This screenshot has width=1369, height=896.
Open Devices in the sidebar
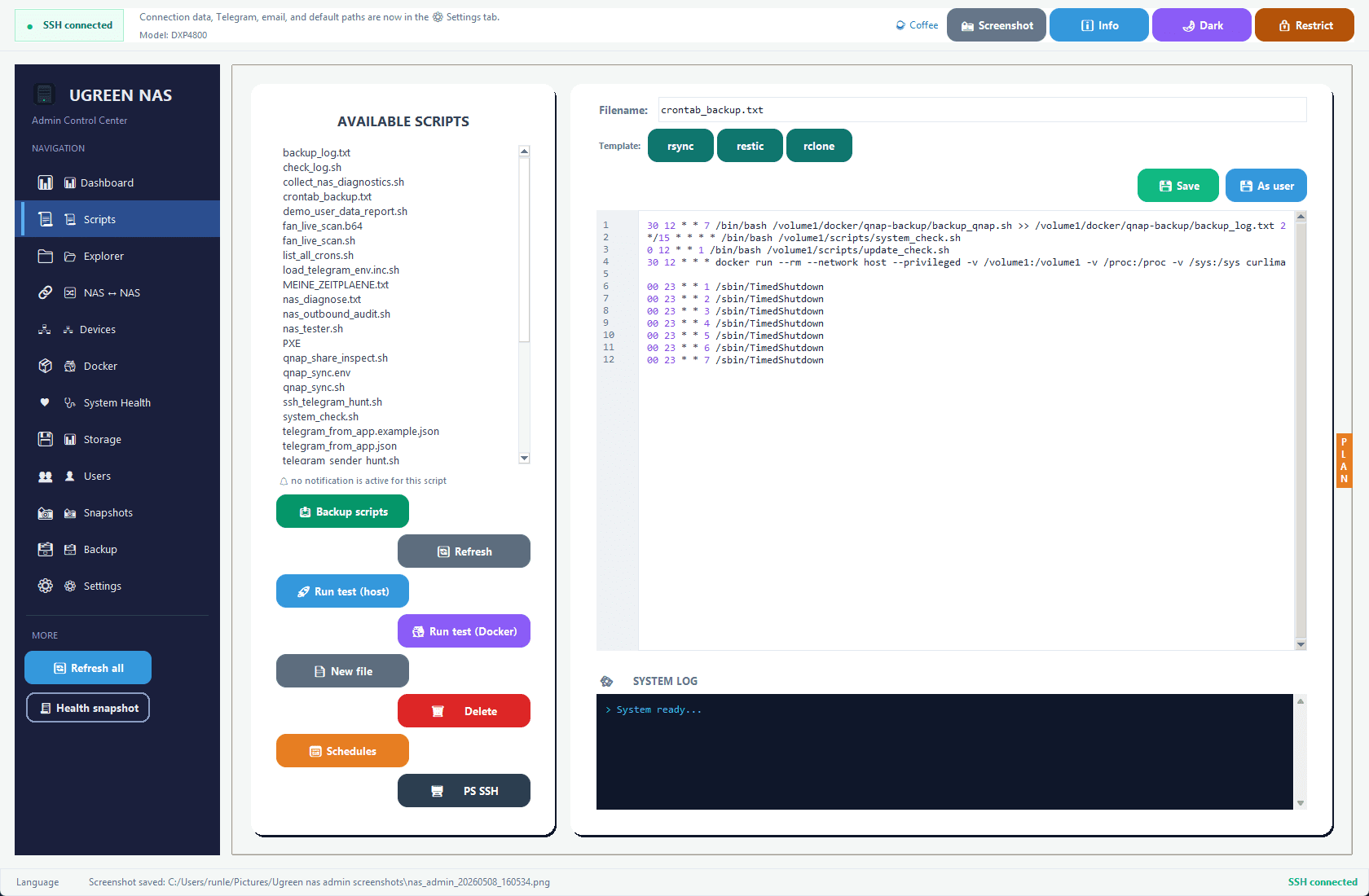click(117, 329)
